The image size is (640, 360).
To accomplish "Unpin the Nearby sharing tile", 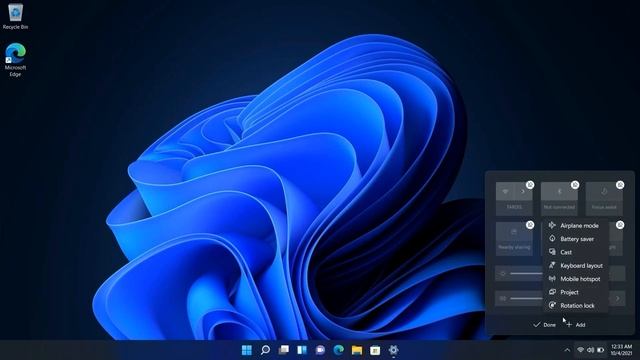I will [530, 225].
